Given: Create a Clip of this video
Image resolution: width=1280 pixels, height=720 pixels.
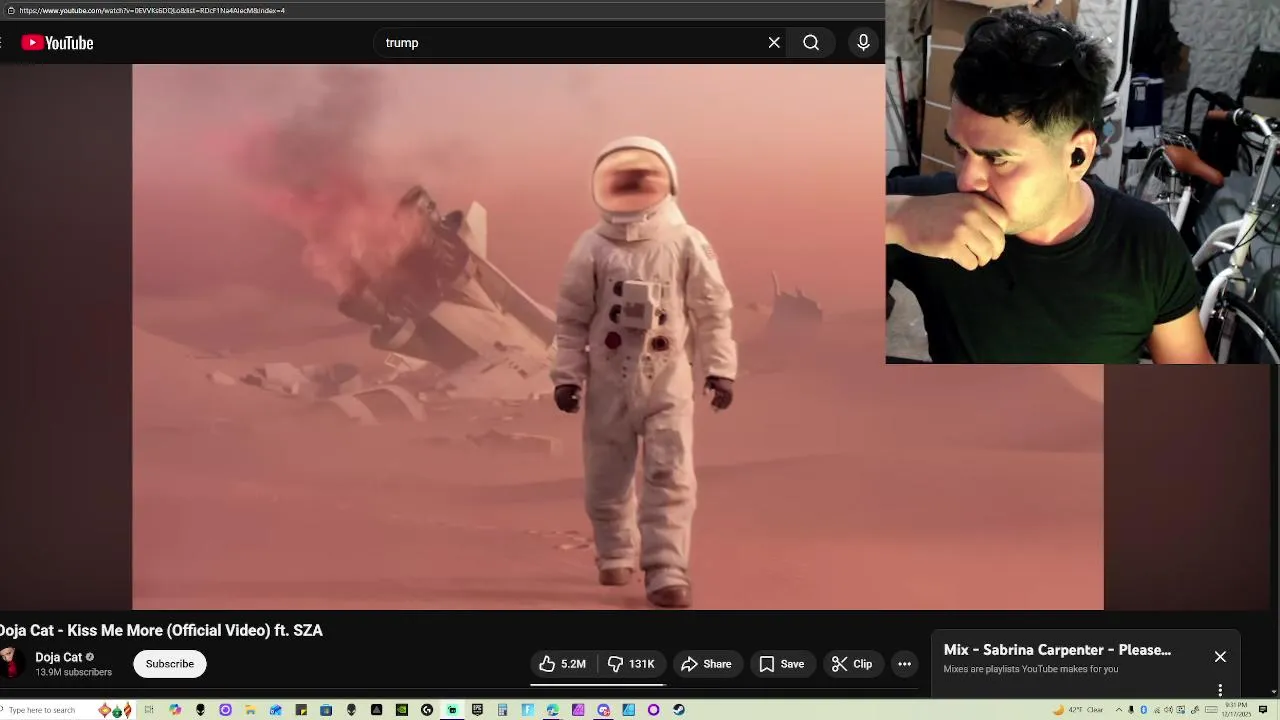Looking at the screenshot, I should (852, 664).
